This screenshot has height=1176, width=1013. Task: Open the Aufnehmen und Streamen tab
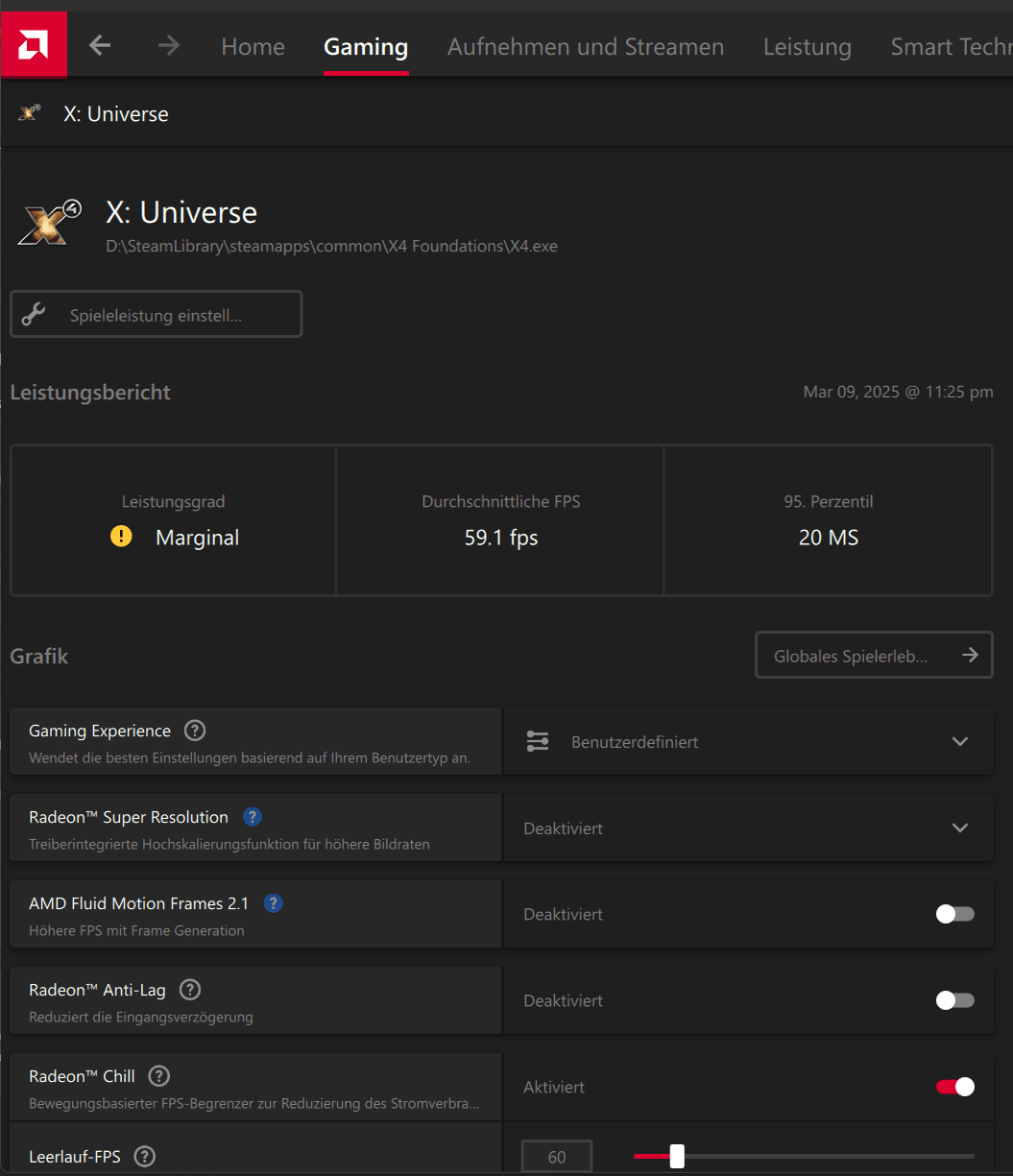pyautogui.click(x=586, y=46)
